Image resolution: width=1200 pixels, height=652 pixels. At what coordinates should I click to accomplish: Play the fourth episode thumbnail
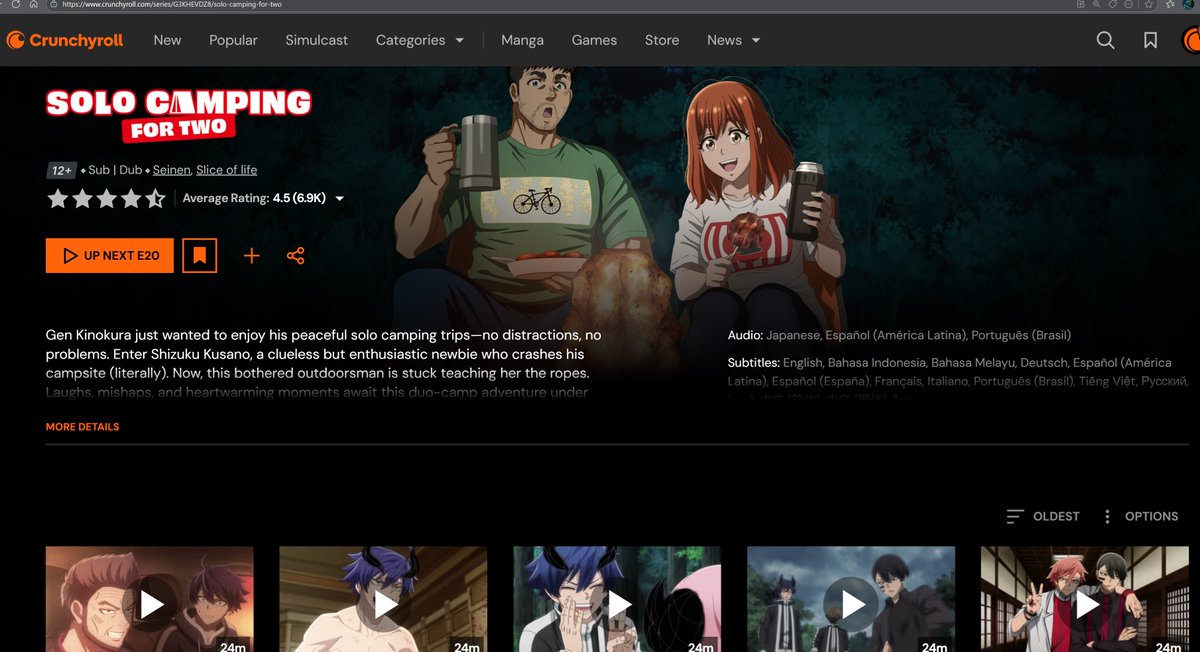(851, 599)
